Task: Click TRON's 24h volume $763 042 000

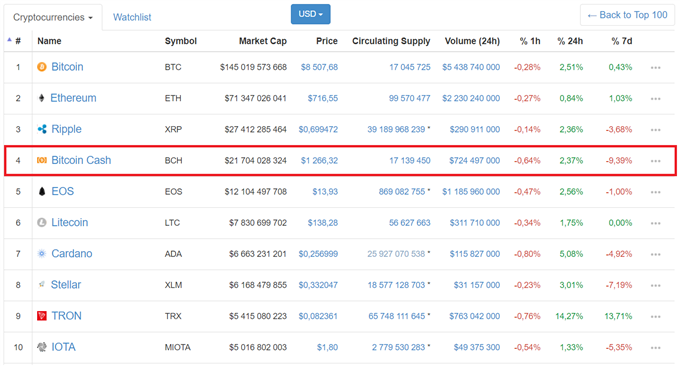Action: (474, 316)
